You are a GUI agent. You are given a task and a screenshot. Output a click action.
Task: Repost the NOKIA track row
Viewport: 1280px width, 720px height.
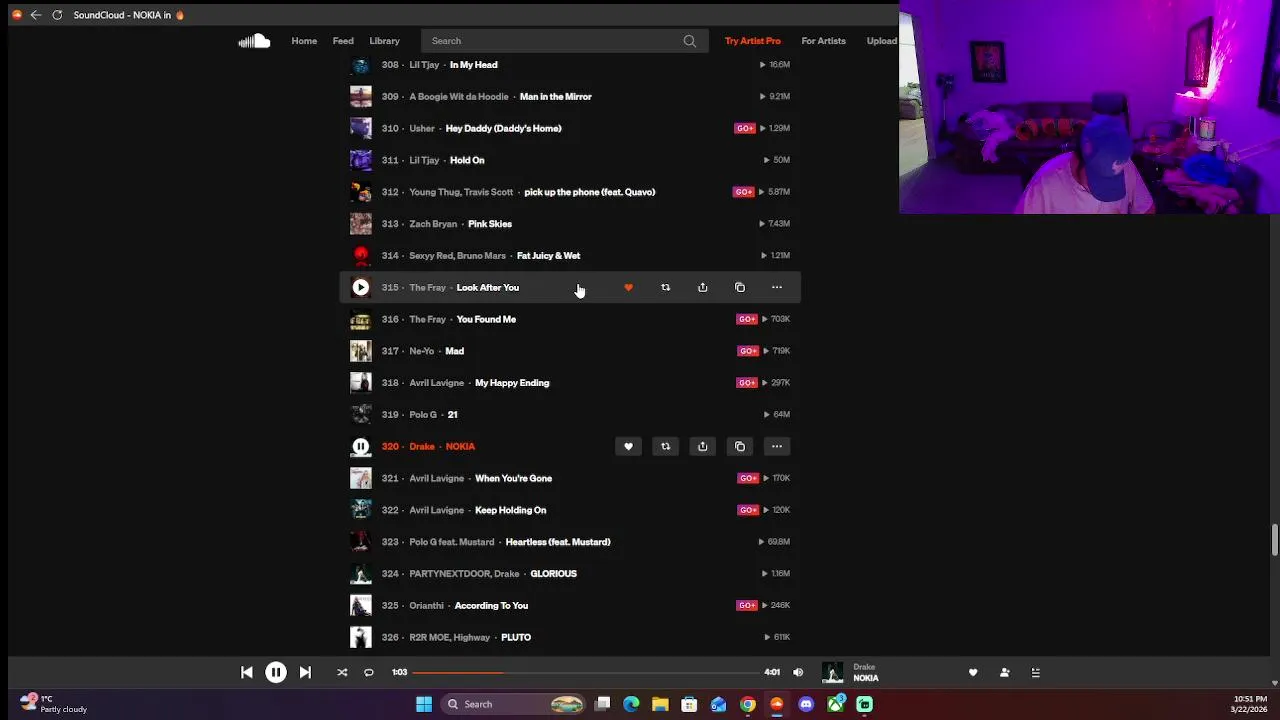tap(665, 447)
